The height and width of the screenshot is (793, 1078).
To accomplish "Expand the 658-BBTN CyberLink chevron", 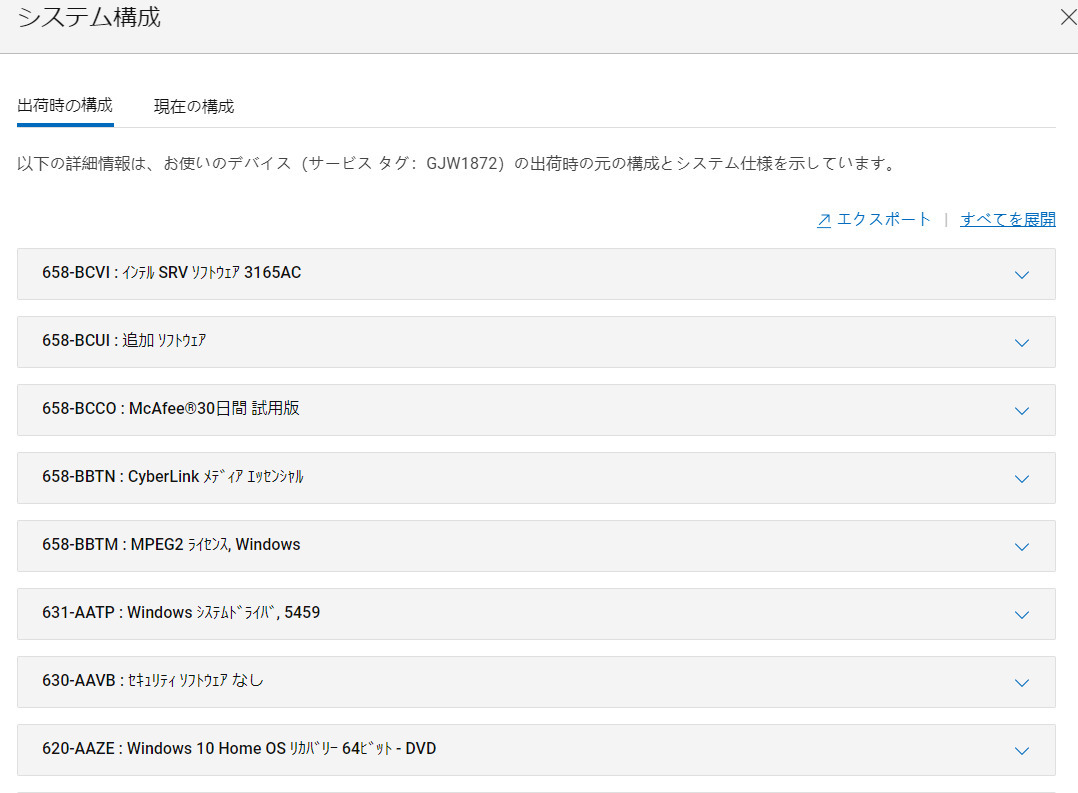I will point(1022,479).
